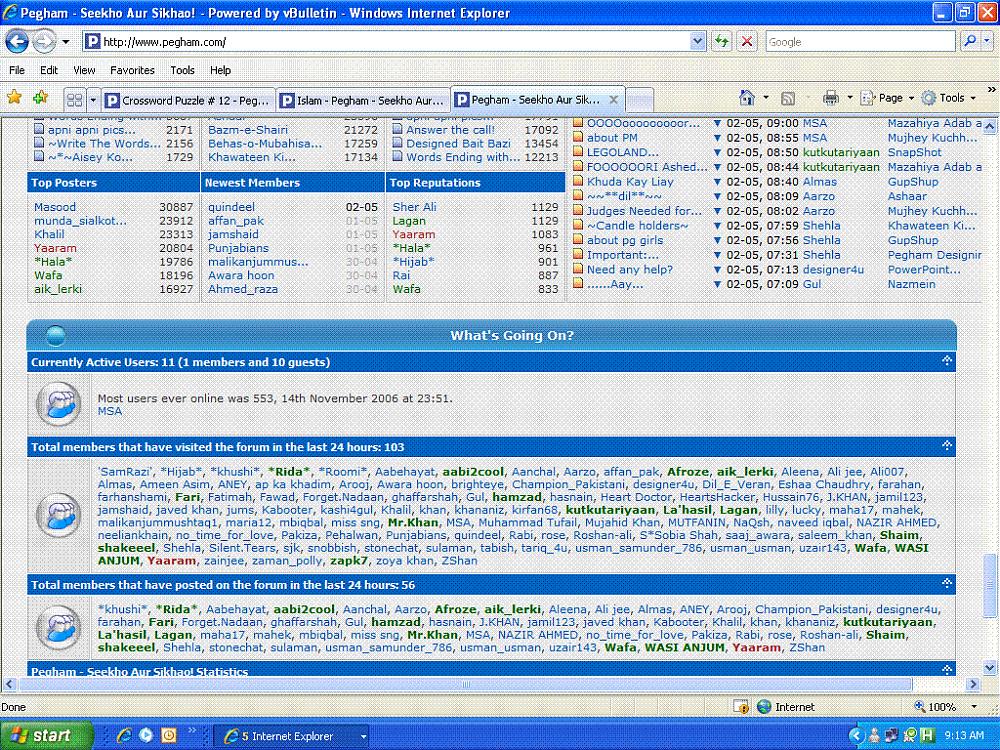
Task: Click the vertical scrollbar thumb
Action: (x=989, y=586)
